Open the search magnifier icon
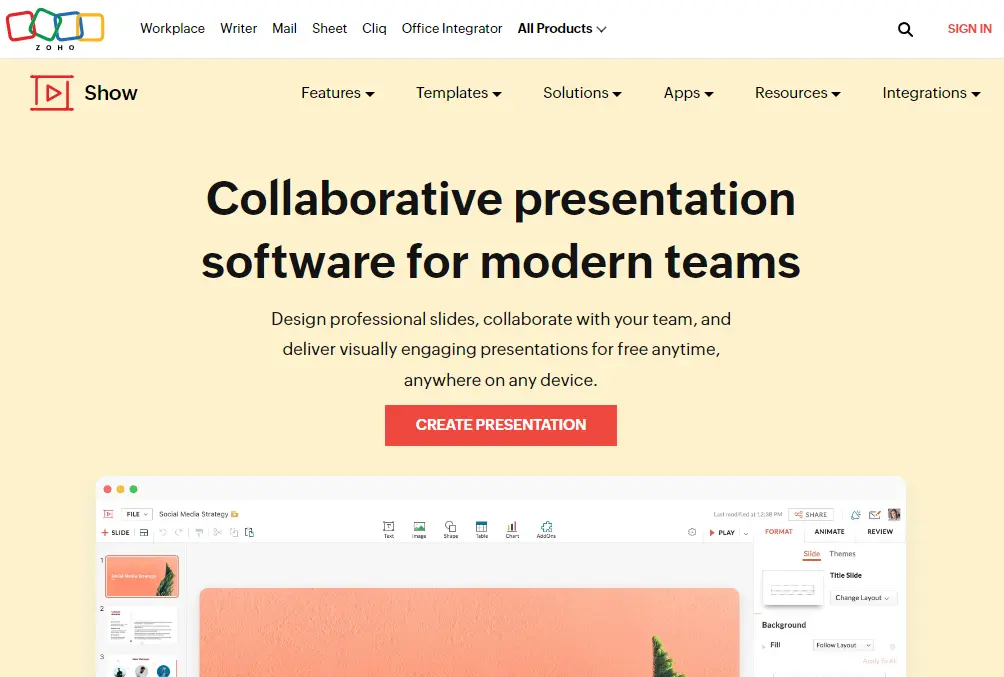 tap(905, 30)
